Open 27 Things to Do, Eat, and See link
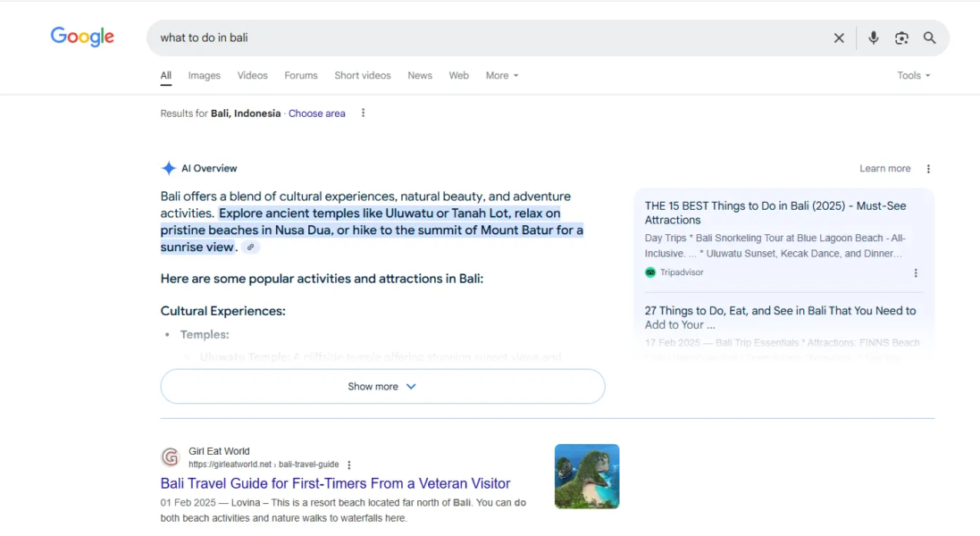980x536 pixels. click(780, 317)
